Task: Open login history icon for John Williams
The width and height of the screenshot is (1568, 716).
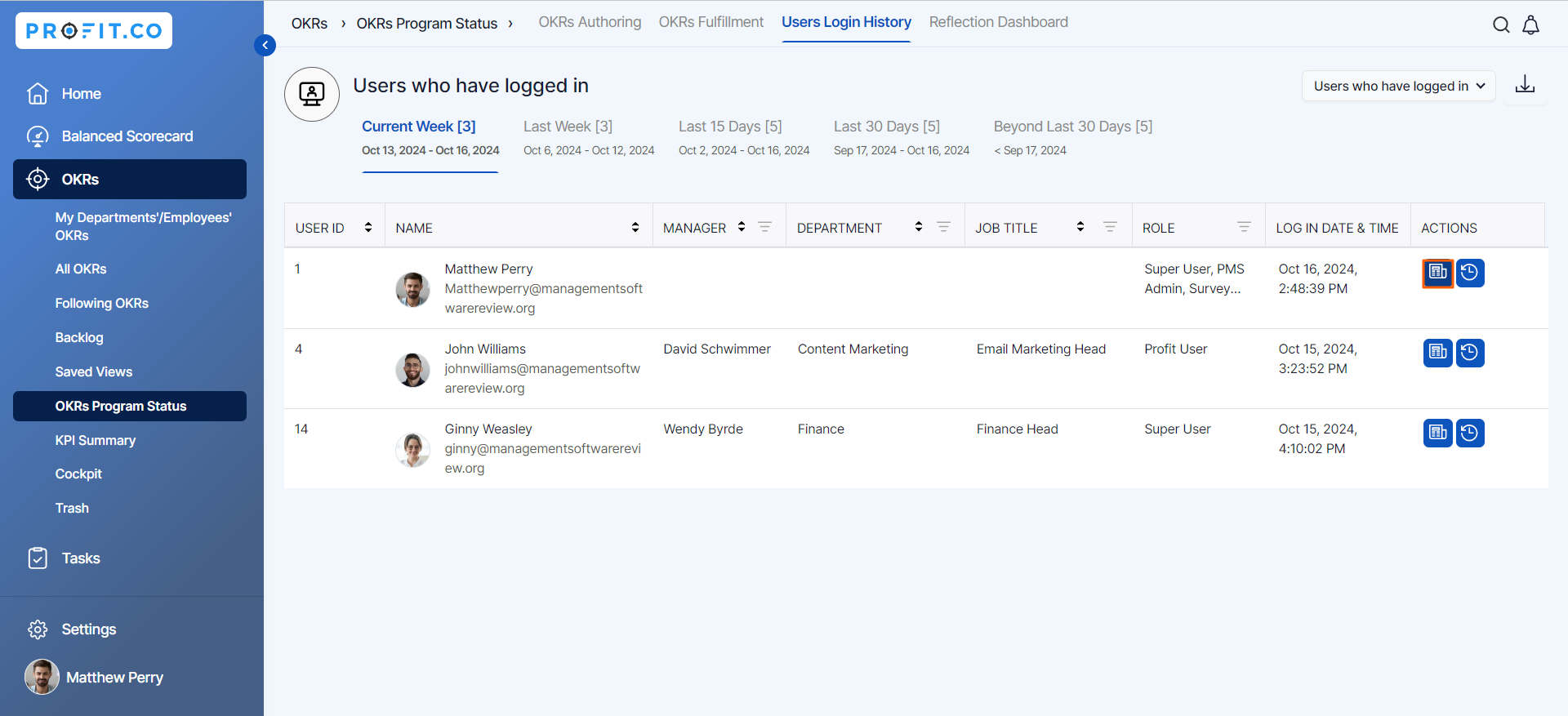Action: click(1470, 353)
